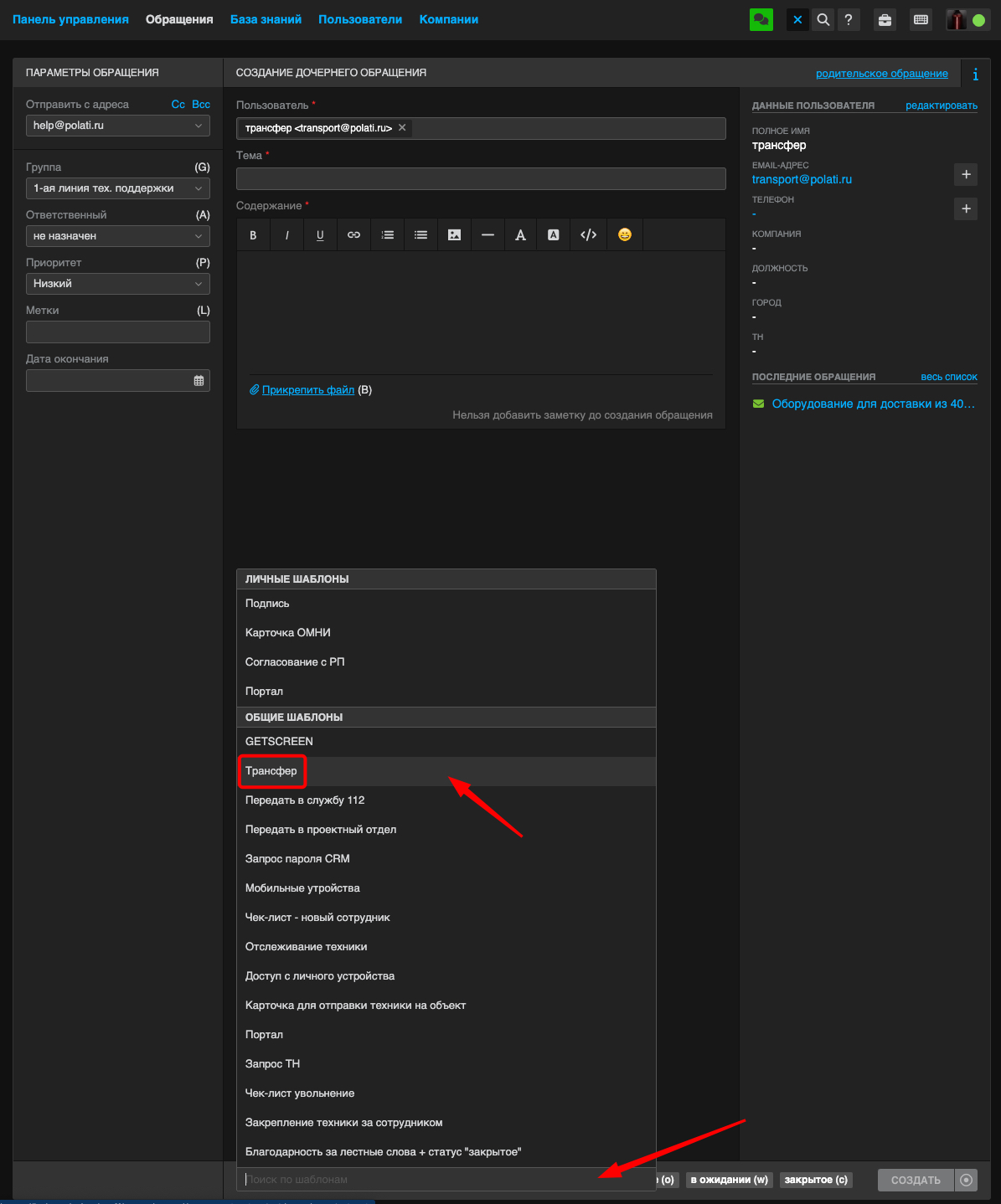Open the База знаний menu item
Screen dimensions: 1001x1204
[266, 19]
